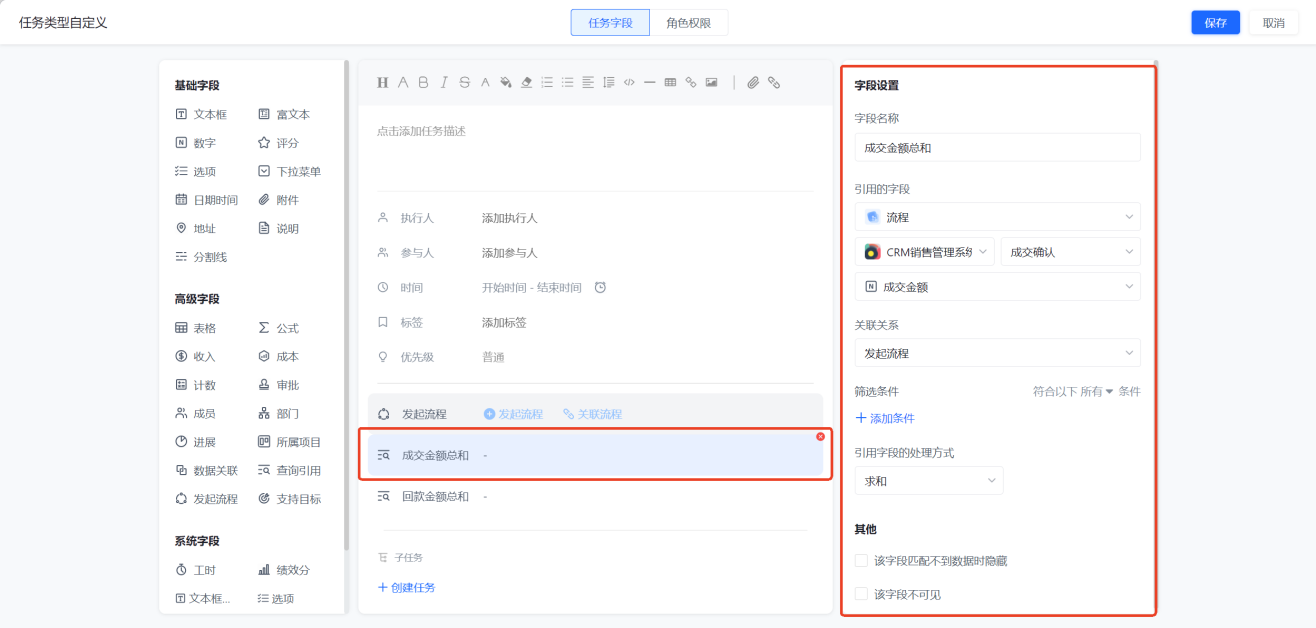
Task: Click the 普通 priority value
Action: click(x=493, y=358)
